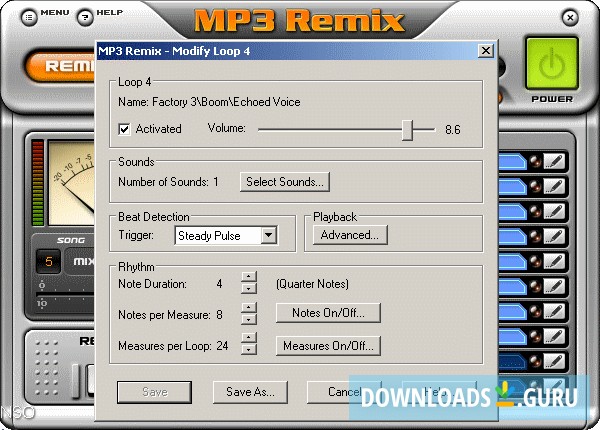
Task: Click the Save As... button
Action: pyautogui.click(x=250, y=392)
